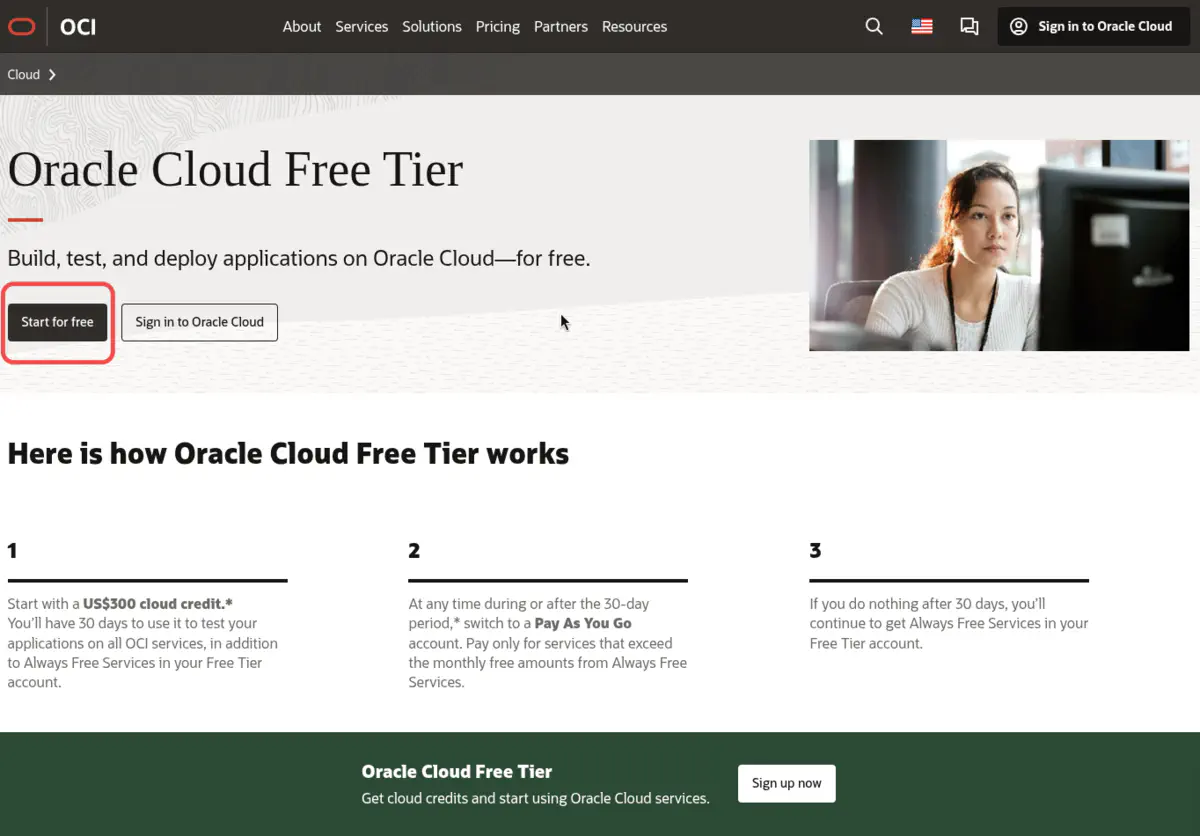Click the step 3 Always Free Services paragraph

tap(949, 623)
